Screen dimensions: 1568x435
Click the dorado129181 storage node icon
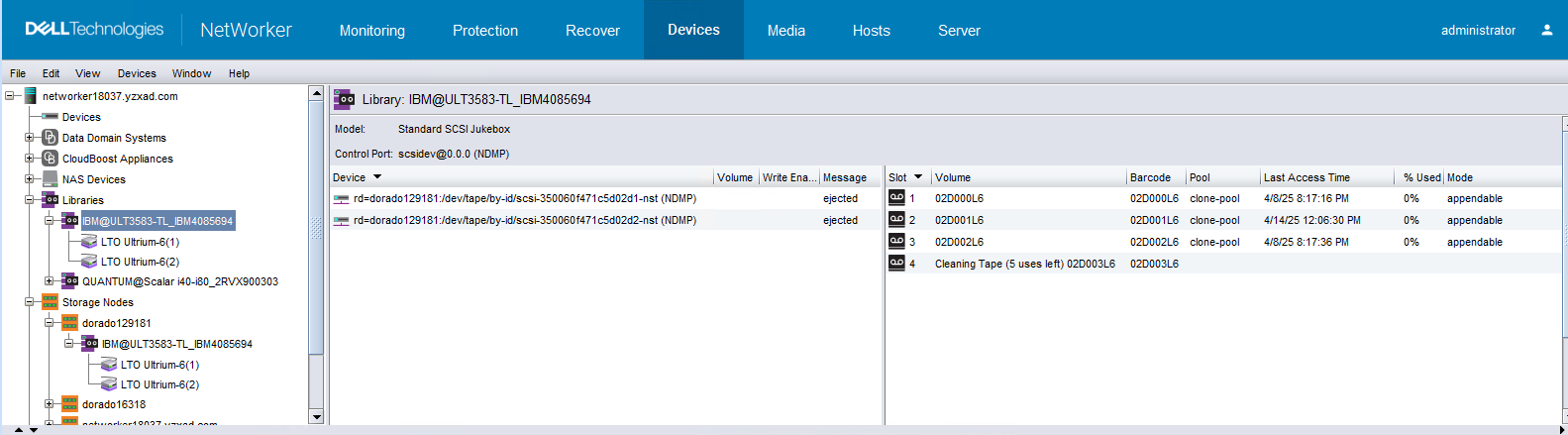(x=70, y=323)
